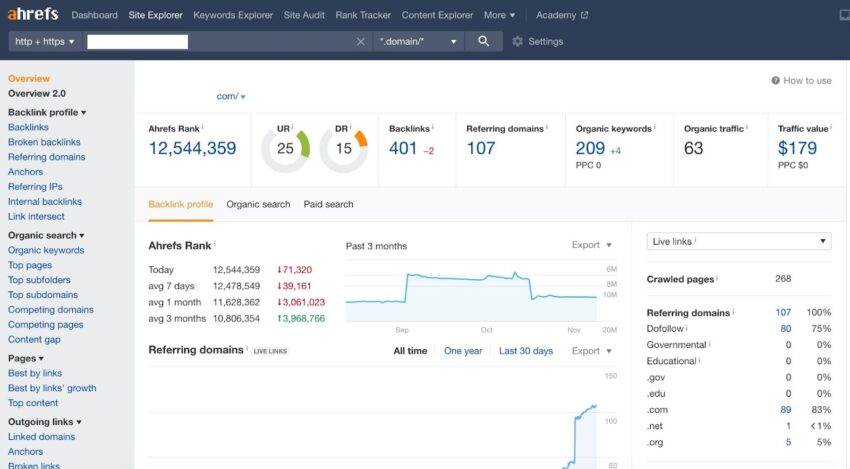
Task: Collapse the Organic search sidebar section
Action: (46, 235)
